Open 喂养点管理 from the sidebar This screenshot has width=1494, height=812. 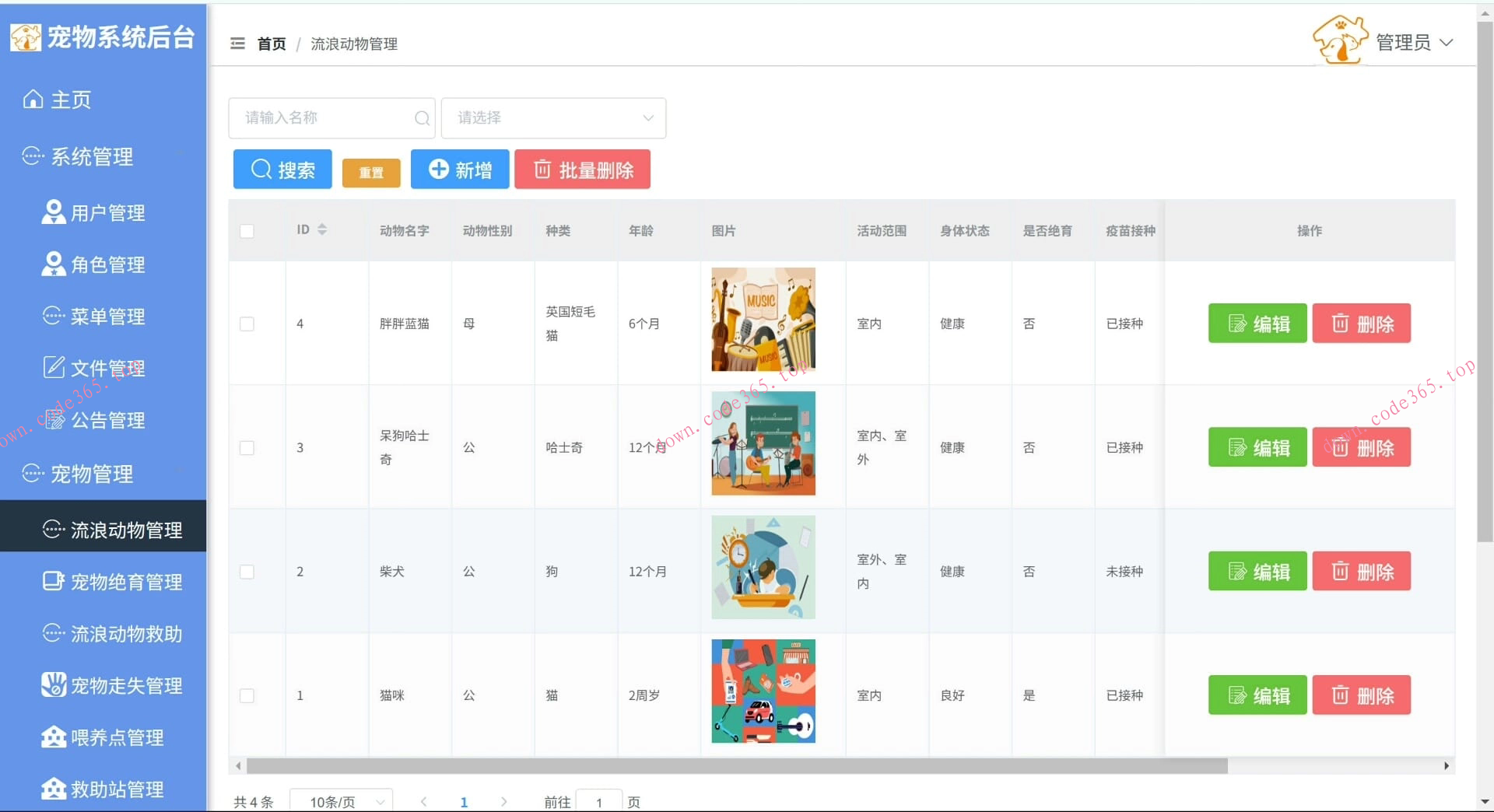(x=117, y=737)
